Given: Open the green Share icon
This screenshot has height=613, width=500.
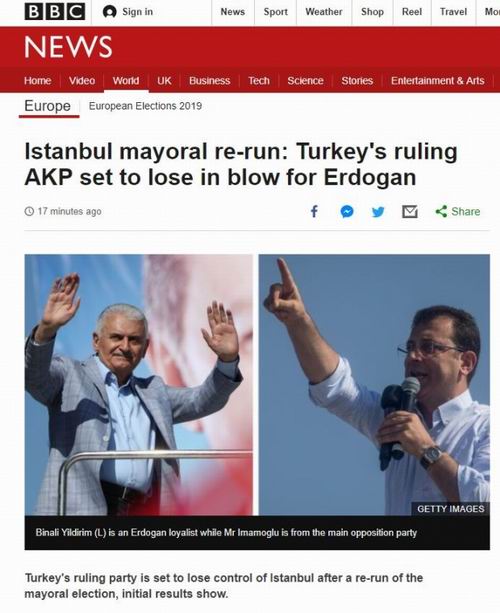Looking at the screenshot, I should tap(441, 212).
